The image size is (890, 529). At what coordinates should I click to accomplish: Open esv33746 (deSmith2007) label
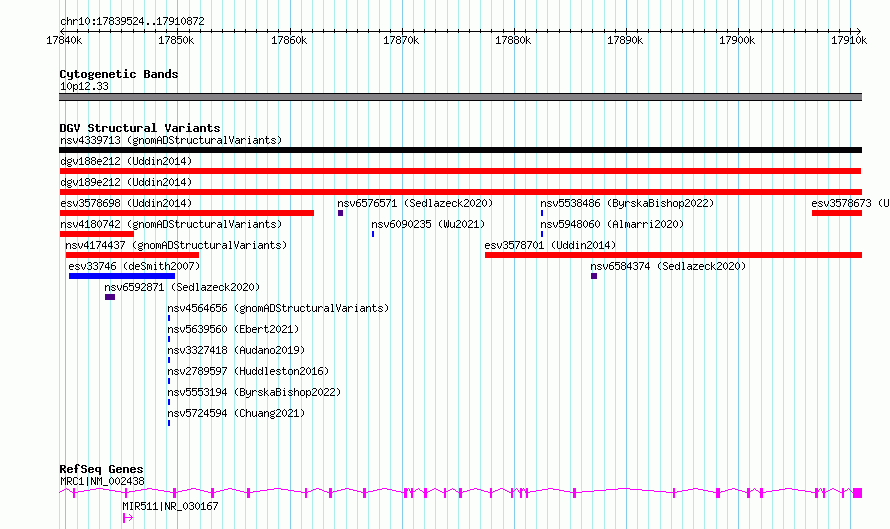coord(134,266)
